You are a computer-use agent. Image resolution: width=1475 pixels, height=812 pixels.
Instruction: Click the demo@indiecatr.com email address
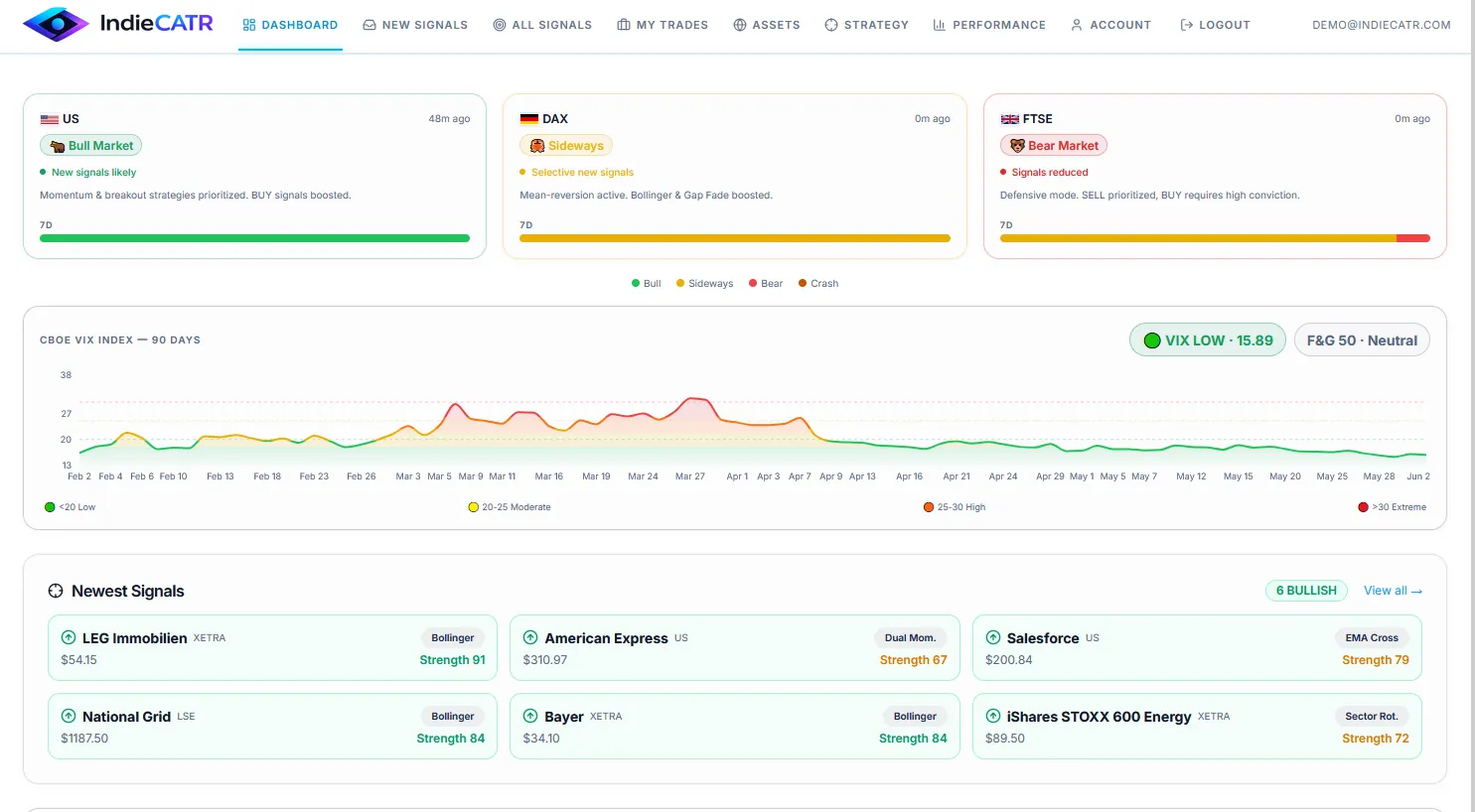click(1382, 25)
